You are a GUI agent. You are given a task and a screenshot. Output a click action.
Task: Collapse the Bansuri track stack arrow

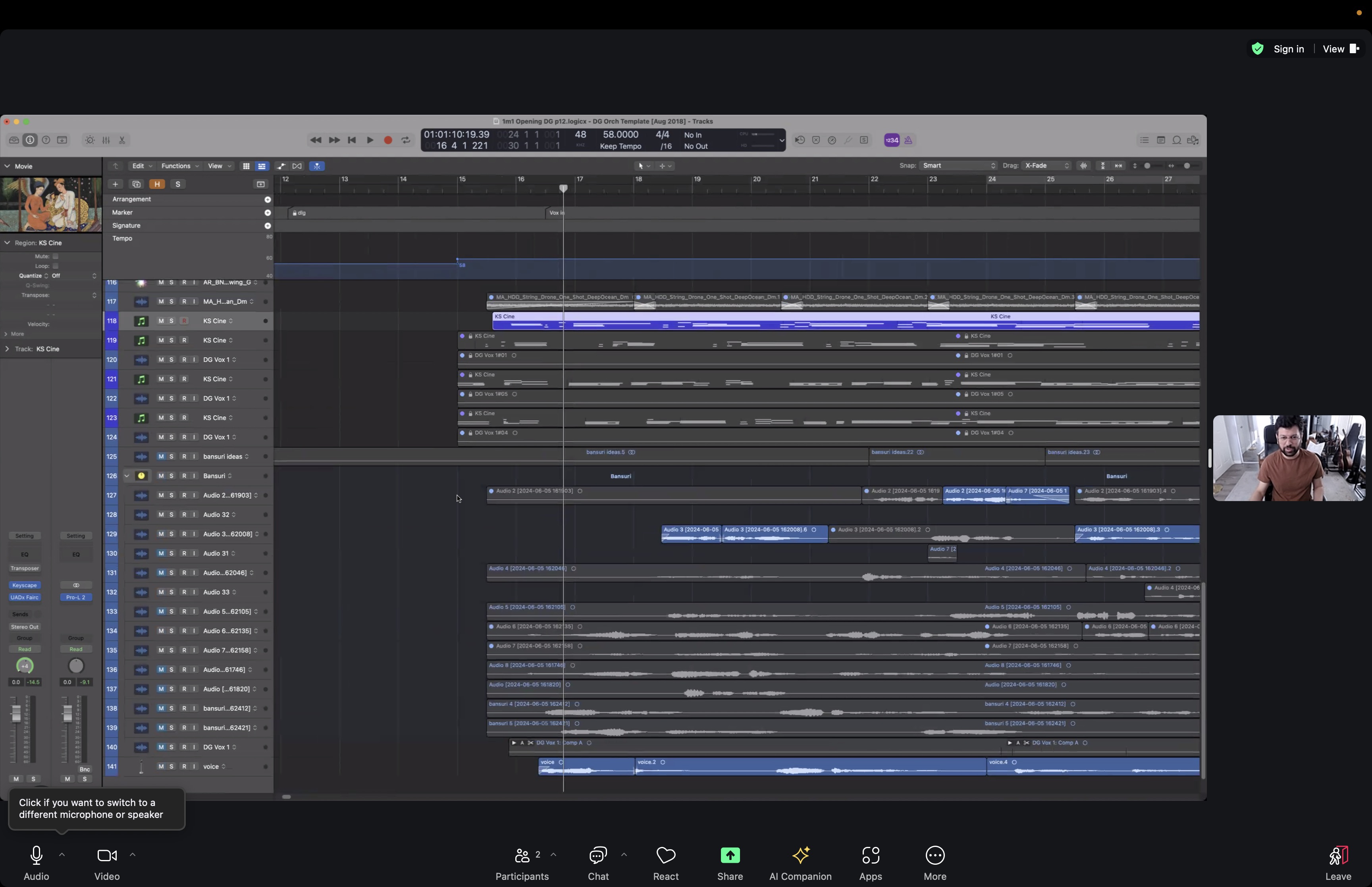tap(127, 476)
